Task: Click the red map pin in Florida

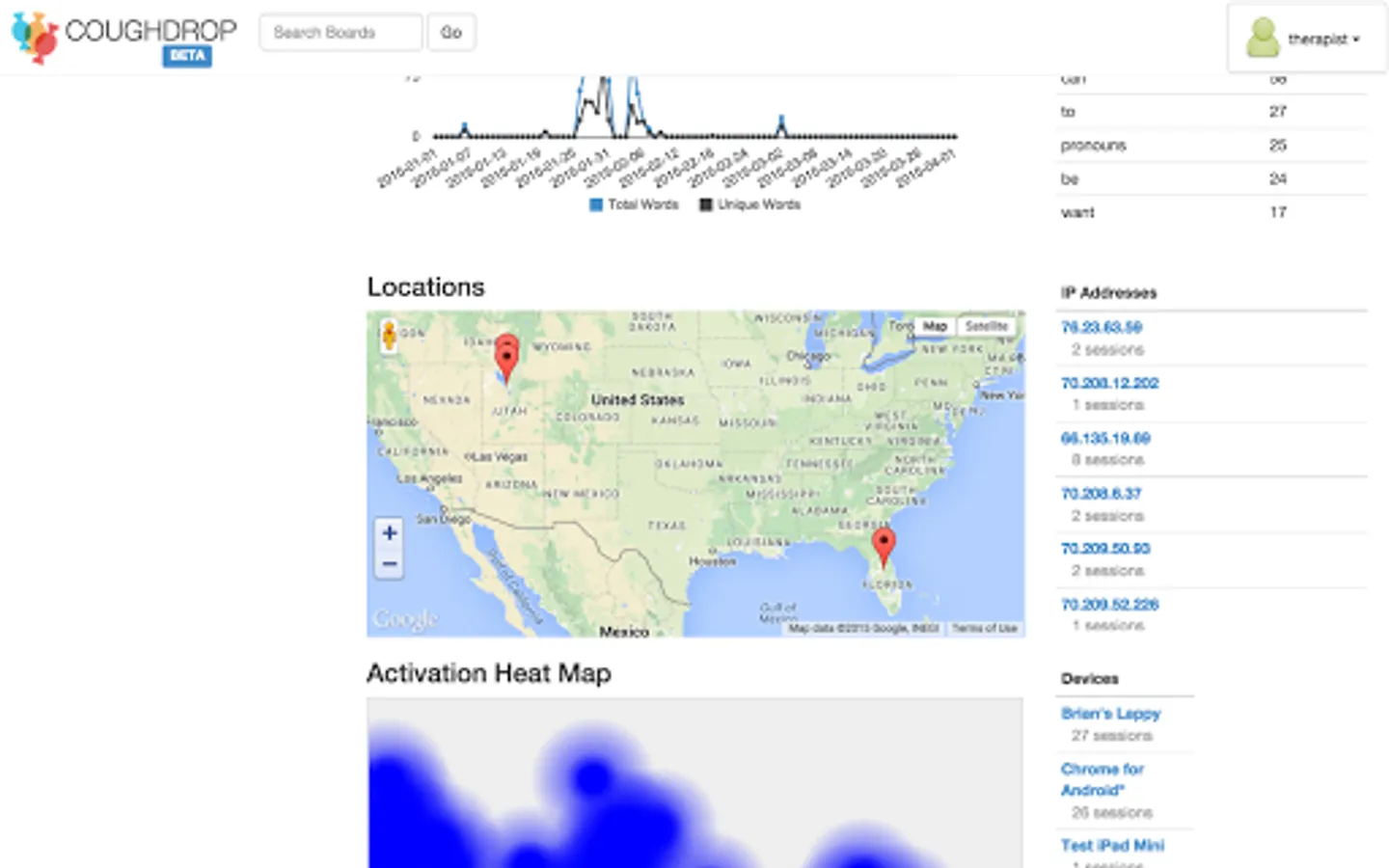Action: (x=884, y=547)
